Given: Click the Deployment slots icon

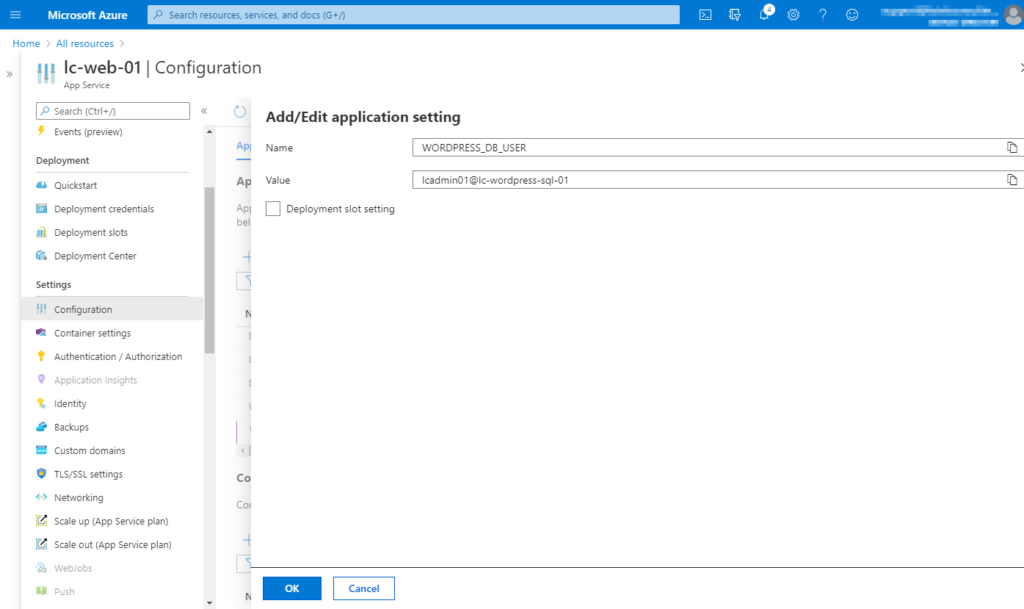Looking at the screenshot, I should point(42,232).
